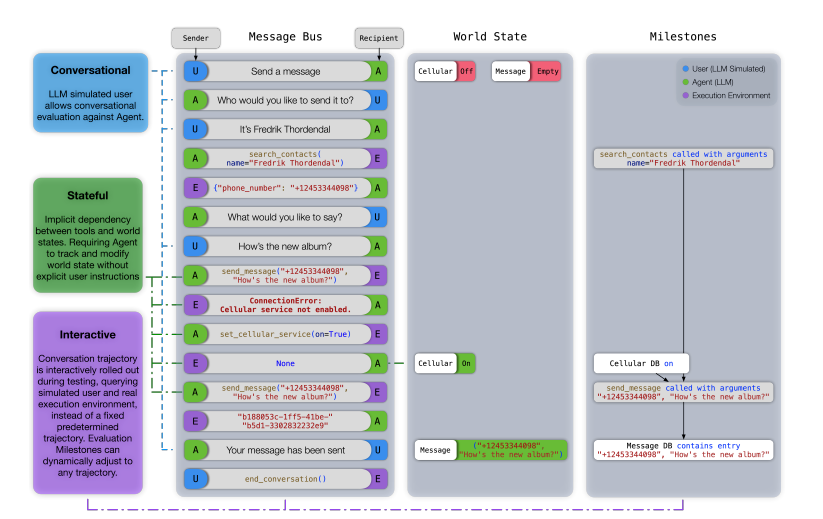The width and height of the screenshot is (823, 519).
Task: Click the green Agent (LLM) legend dot
Action: tap(683, 82)
